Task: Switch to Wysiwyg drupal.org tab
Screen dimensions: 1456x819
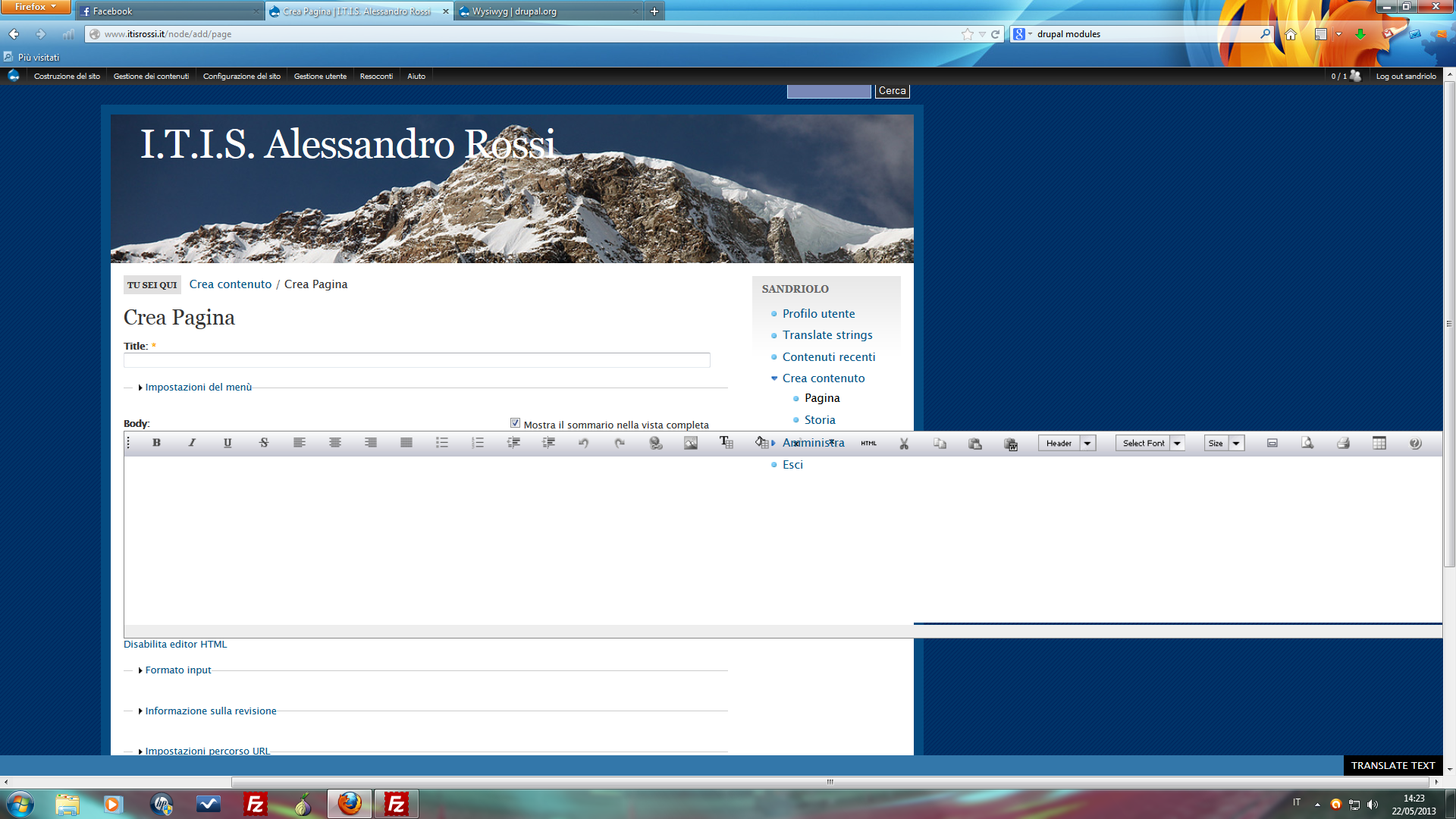Action: tap(548, 11)
